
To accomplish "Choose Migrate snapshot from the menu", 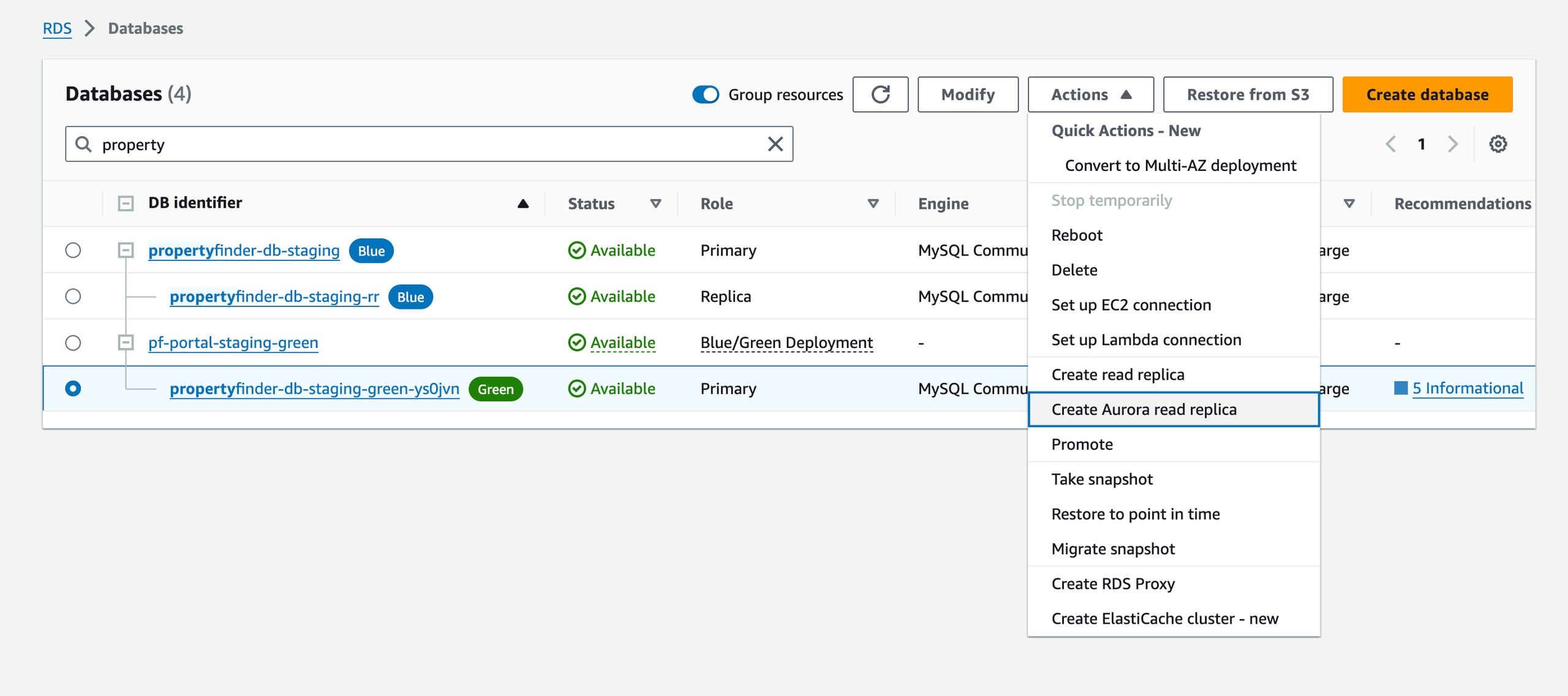I will click(1174, 549).
